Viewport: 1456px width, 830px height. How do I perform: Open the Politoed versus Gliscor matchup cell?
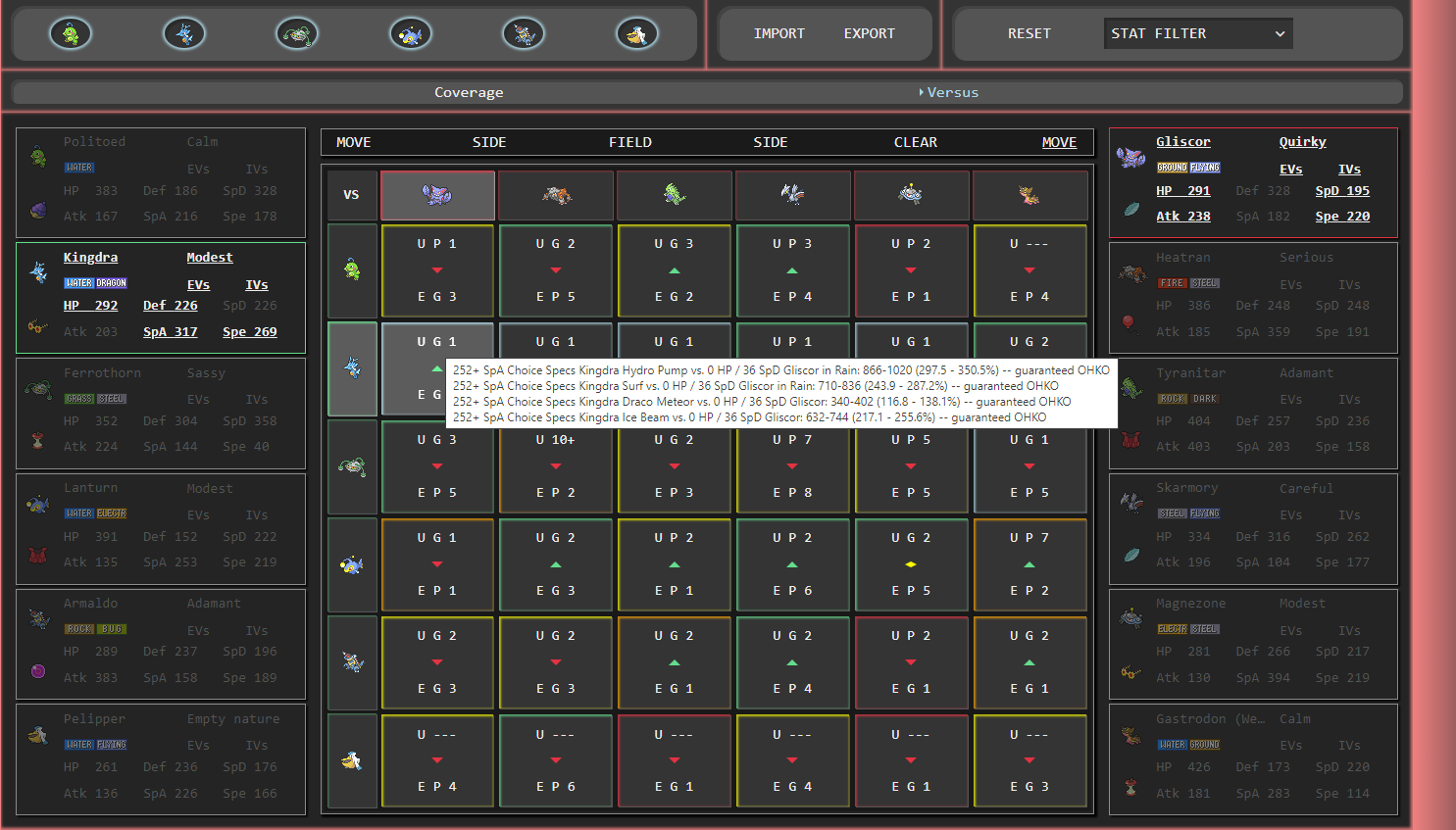point(437,270)
